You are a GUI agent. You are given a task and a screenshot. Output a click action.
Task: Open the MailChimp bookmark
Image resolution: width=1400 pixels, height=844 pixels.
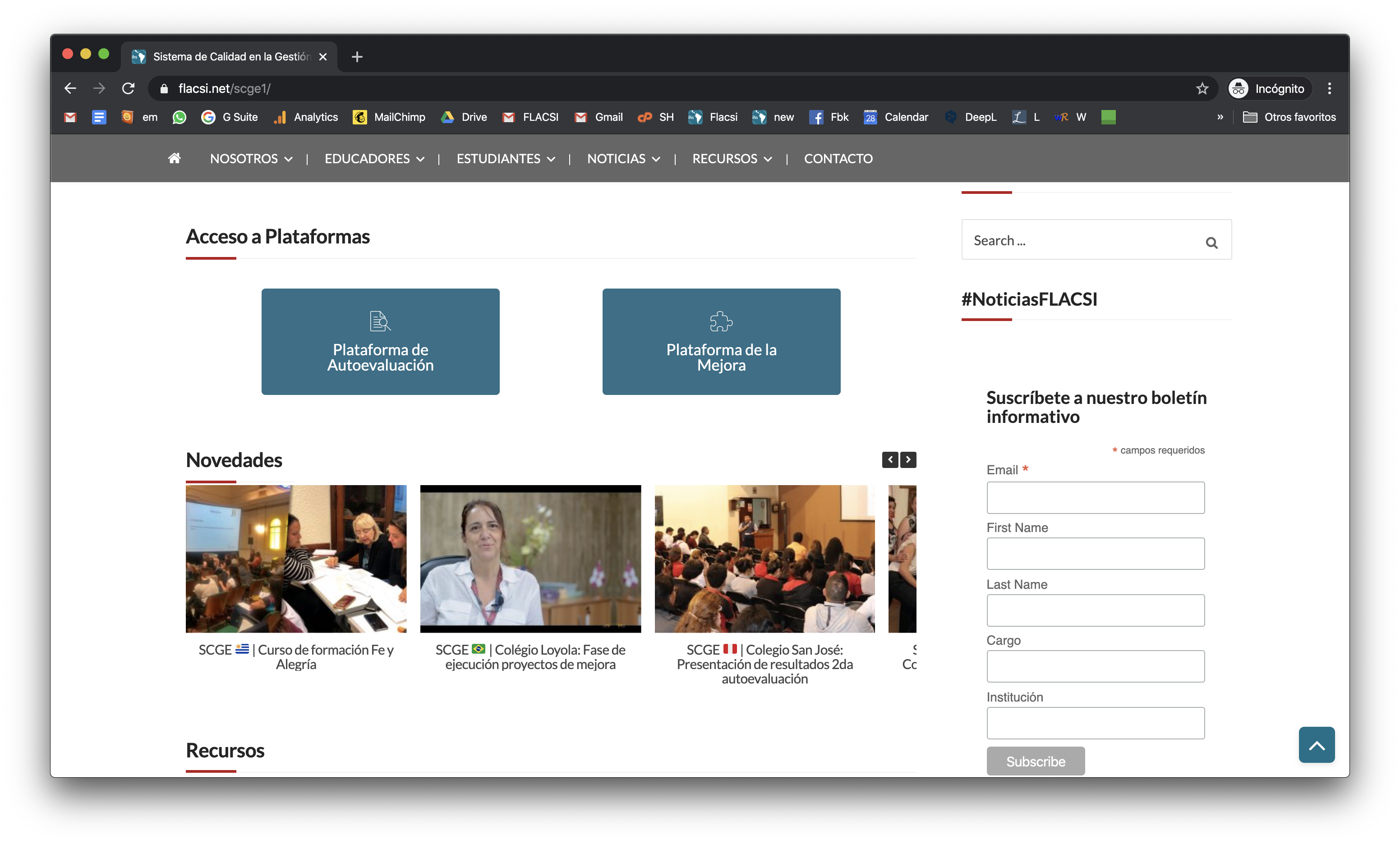389,117
